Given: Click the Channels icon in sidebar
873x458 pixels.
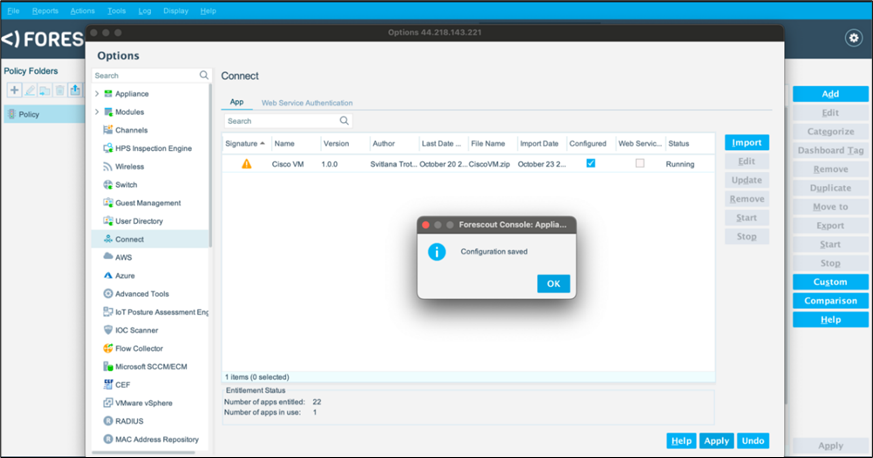Looking at the screenshot, I should tap(108, 130).
